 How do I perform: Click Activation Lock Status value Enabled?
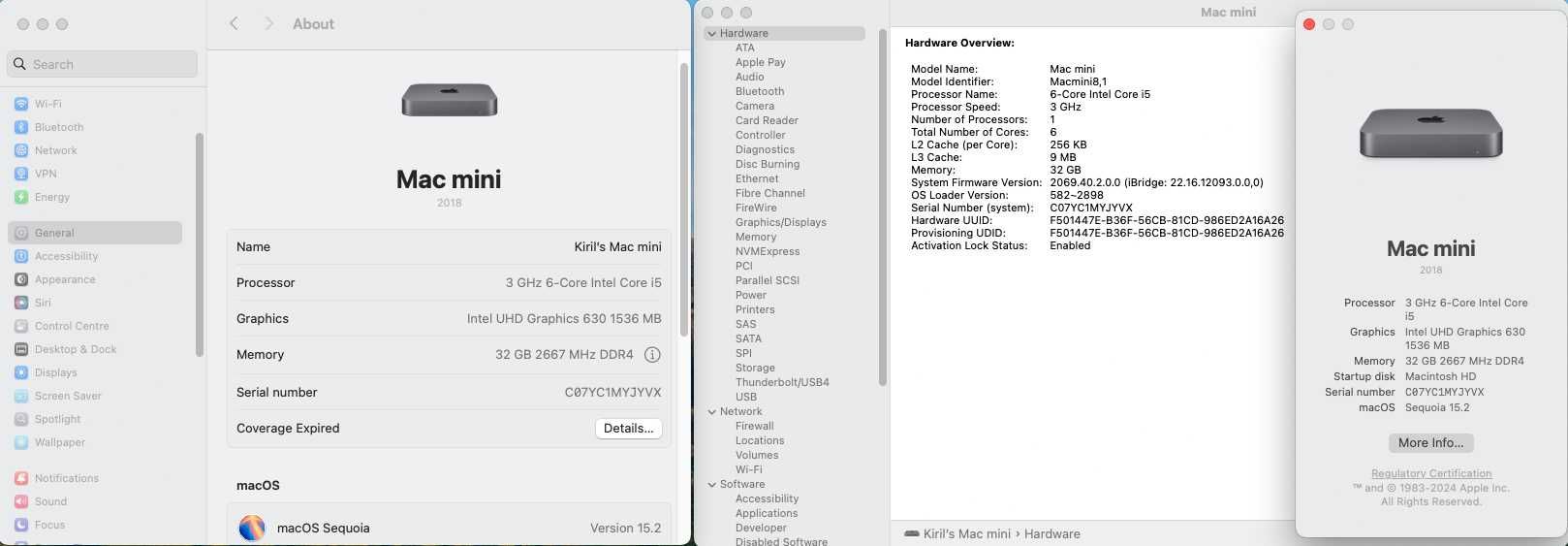(x=1070, y=245)
